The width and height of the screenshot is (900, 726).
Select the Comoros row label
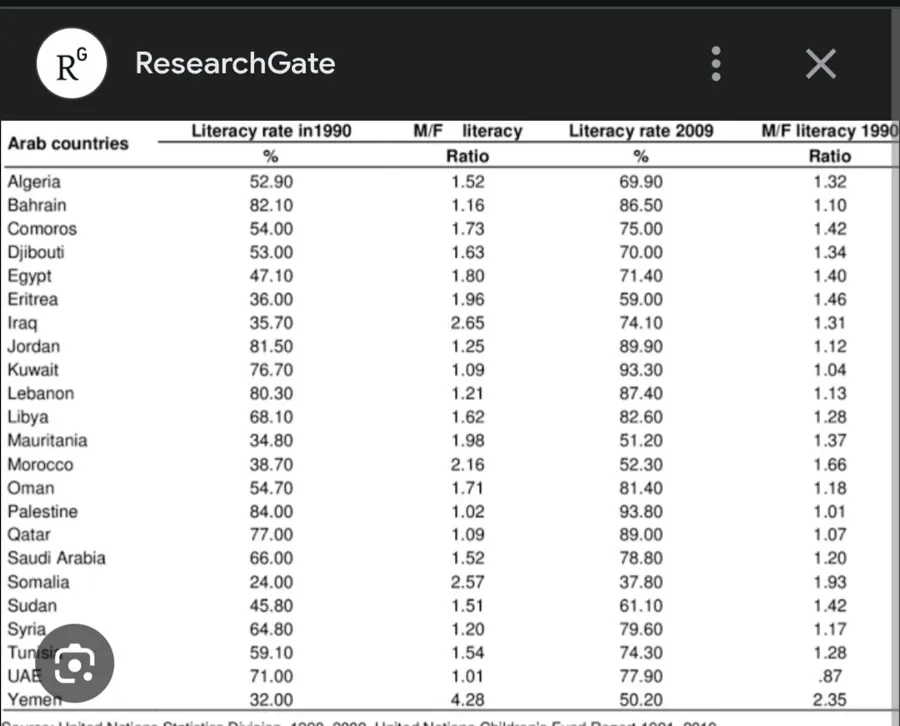(x=42, y=229)
